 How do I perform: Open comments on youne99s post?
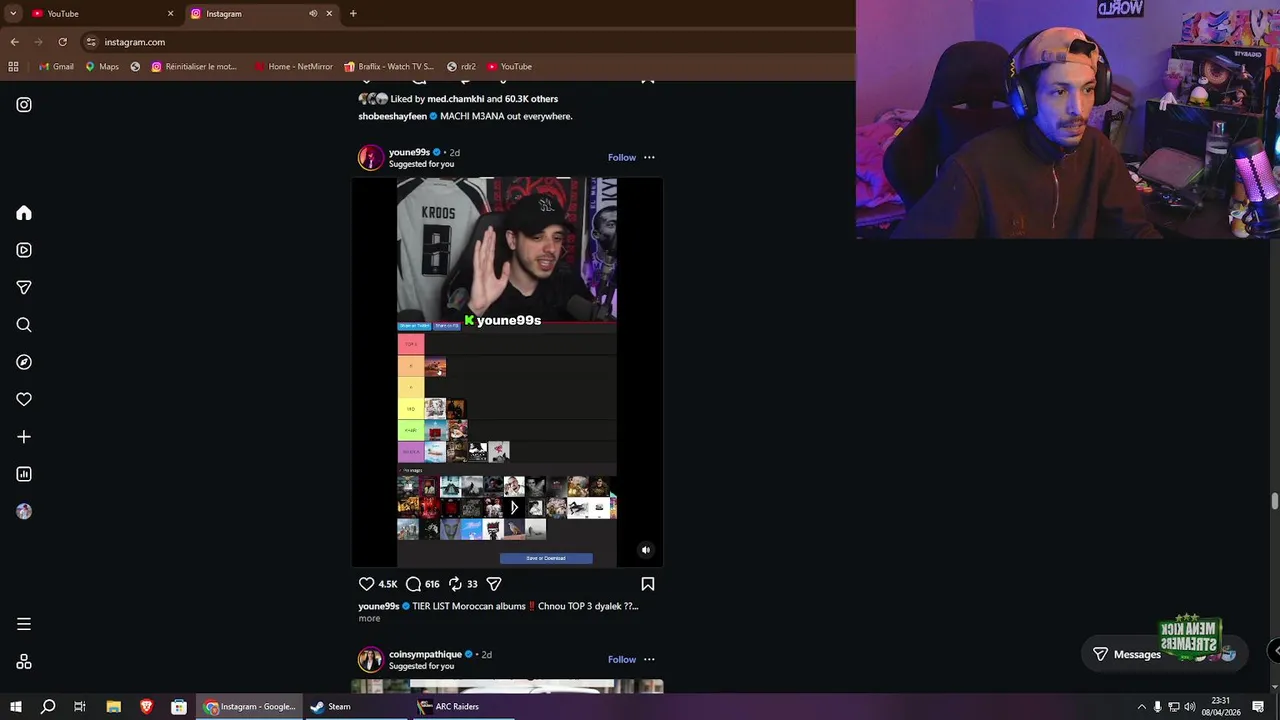(x=413, y=584)
